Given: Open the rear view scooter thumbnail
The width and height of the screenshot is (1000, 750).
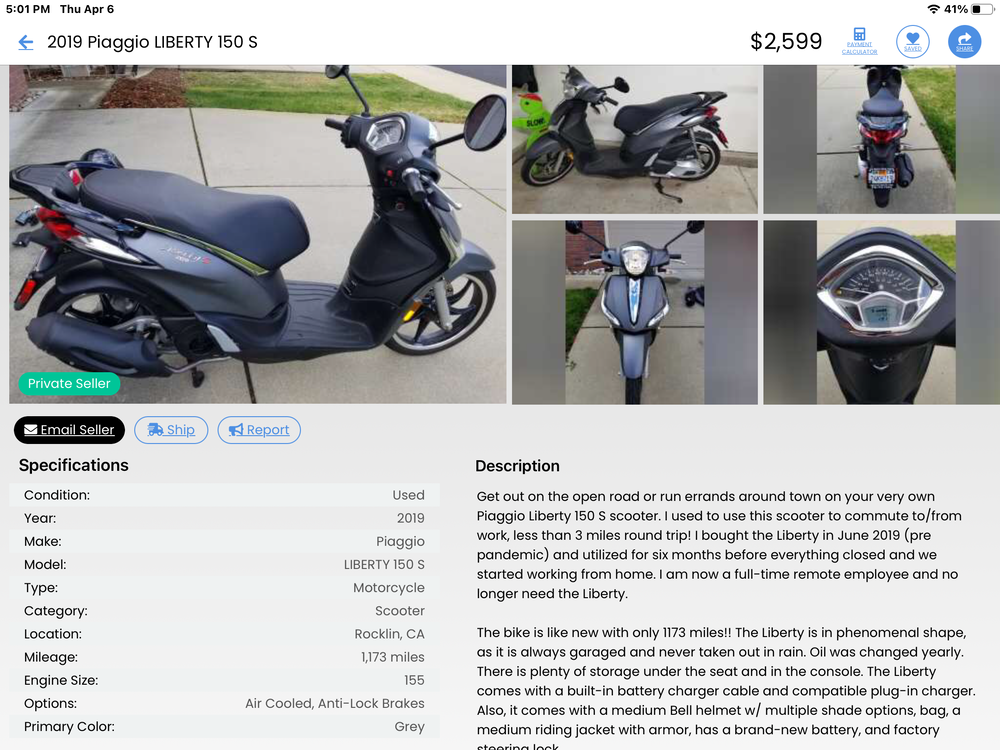Looking at the screenshot, I should [x=881, y=139].
